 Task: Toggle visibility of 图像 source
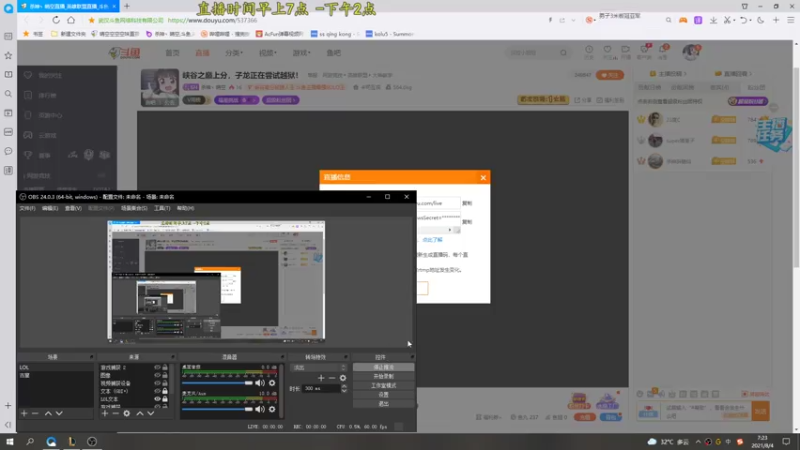tap(157, 375)
